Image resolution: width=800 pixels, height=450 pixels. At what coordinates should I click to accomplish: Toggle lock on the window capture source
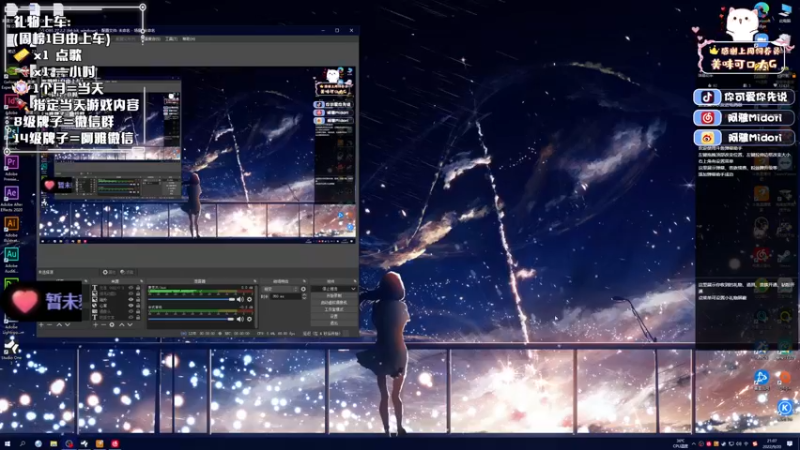point(138,311)
